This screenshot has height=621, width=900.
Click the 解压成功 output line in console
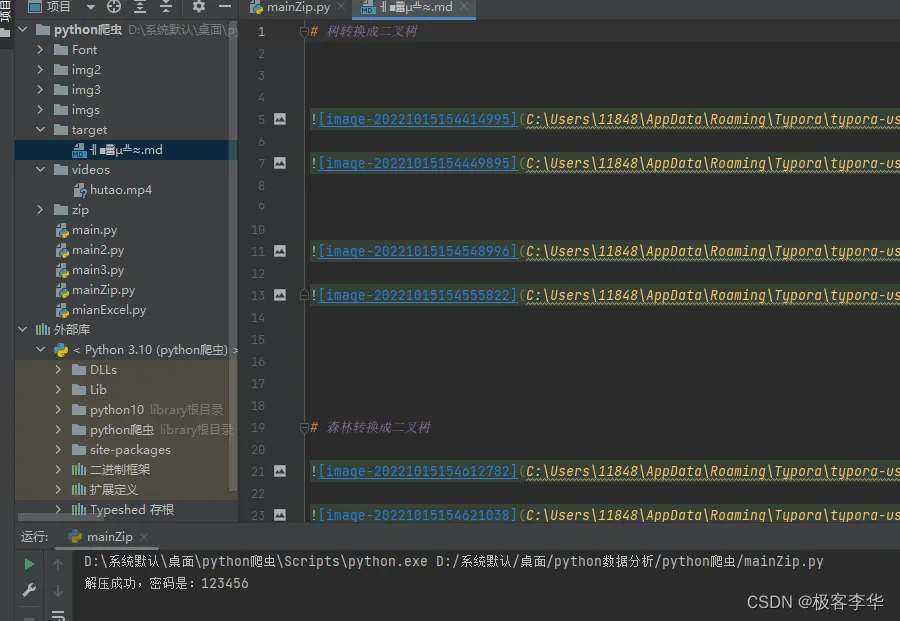click(166, 584)
